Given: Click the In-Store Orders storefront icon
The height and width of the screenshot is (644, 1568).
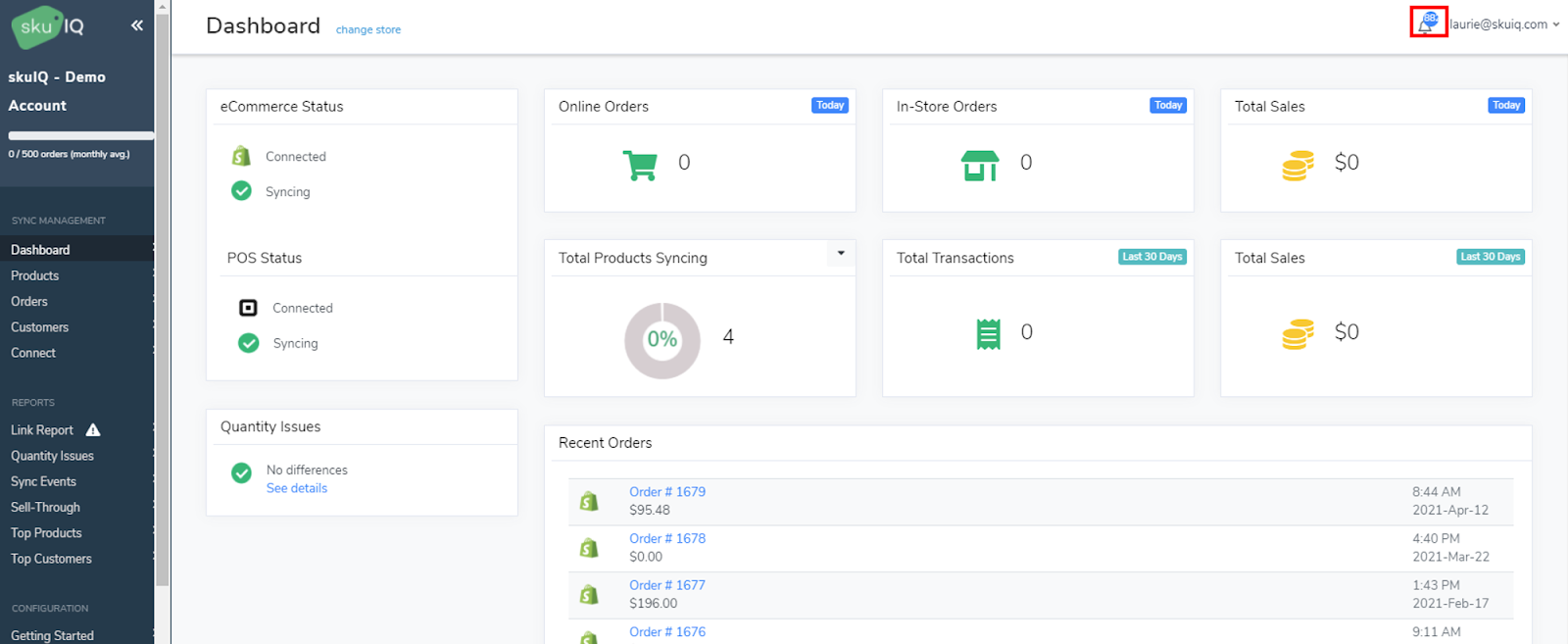Looking at the screenshot, I should tap(979, 166).
